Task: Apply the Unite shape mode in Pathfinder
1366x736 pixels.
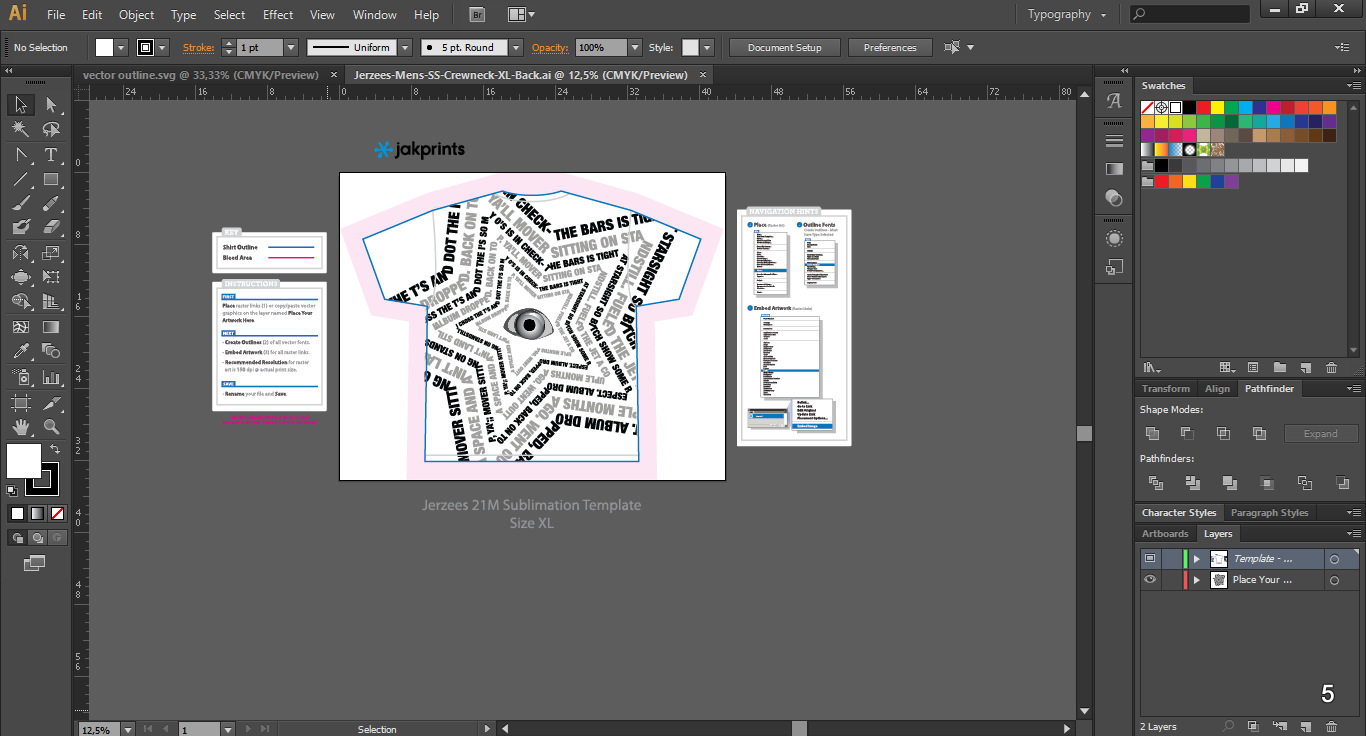Action: coord(1153,433)
